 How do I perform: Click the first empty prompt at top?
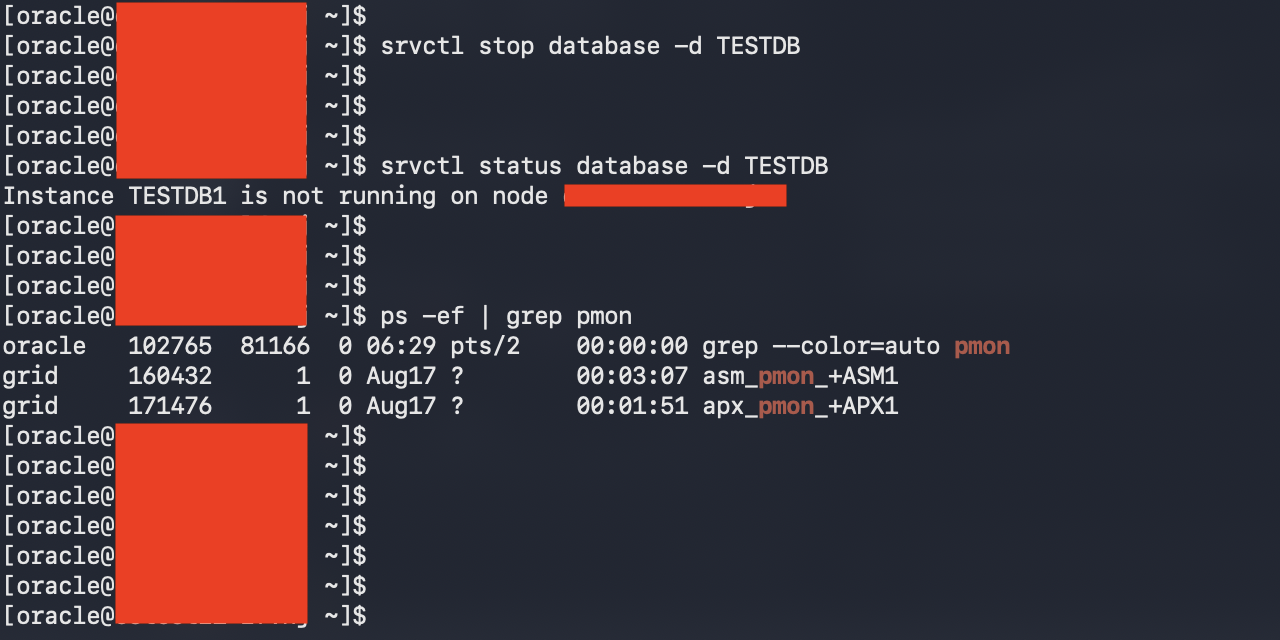[186, 16]
